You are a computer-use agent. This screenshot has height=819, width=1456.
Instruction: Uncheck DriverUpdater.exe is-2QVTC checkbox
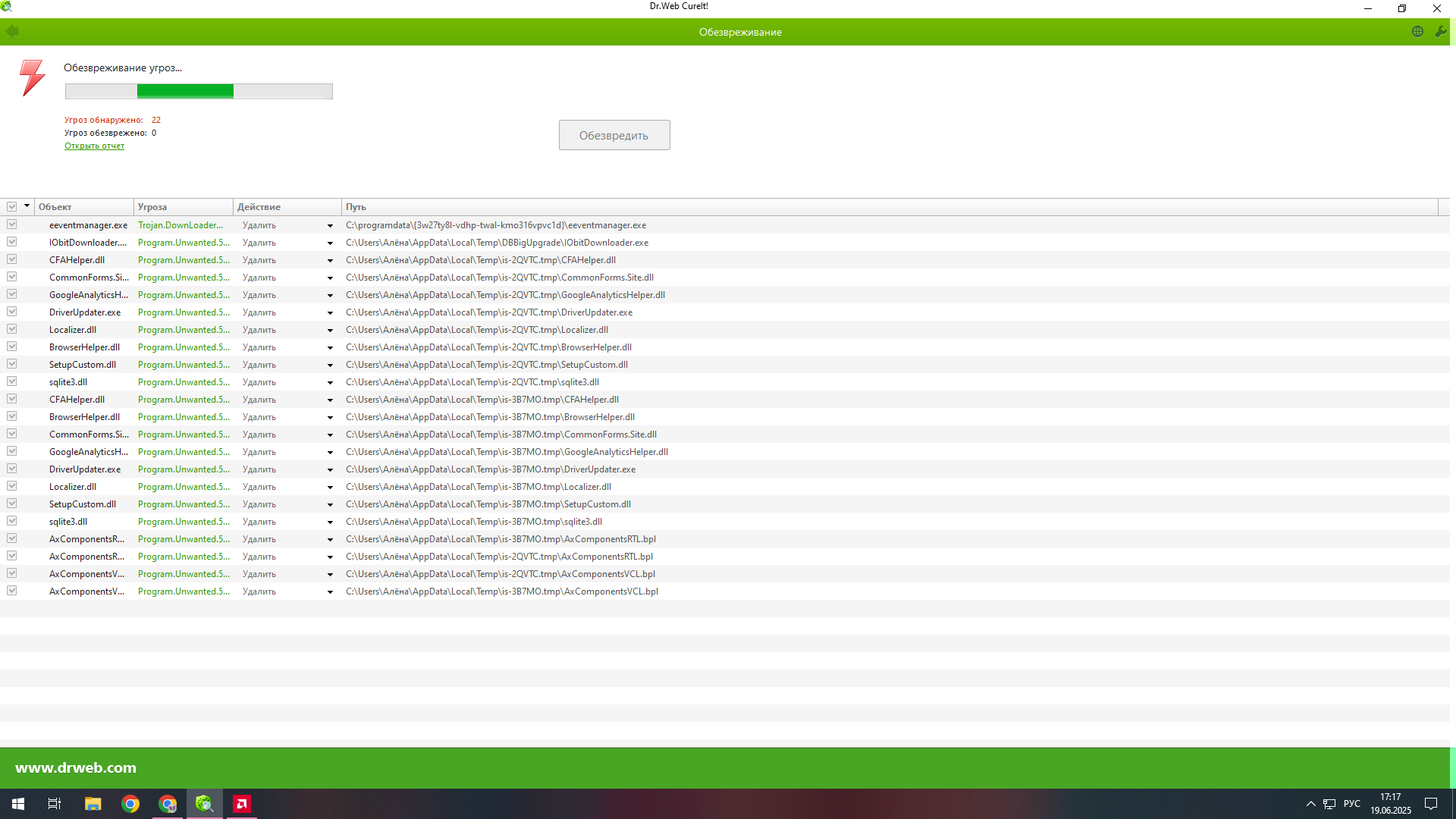point(12,312)
